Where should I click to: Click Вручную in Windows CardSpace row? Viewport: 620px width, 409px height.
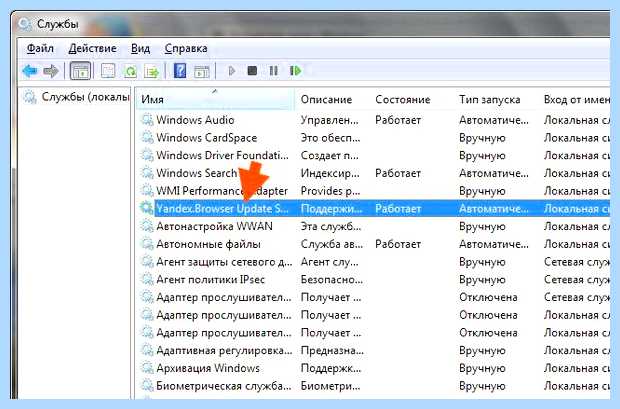pyautogui.click(x=482, y=138)
